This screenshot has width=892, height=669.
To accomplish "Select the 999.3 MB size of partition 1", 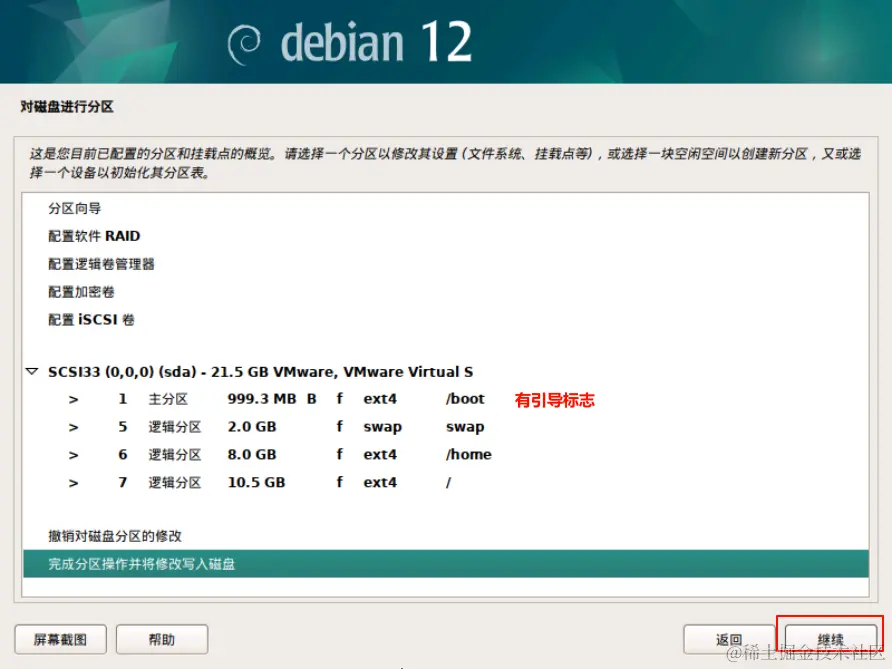I will pyautogui.click(x=262, y=399).
